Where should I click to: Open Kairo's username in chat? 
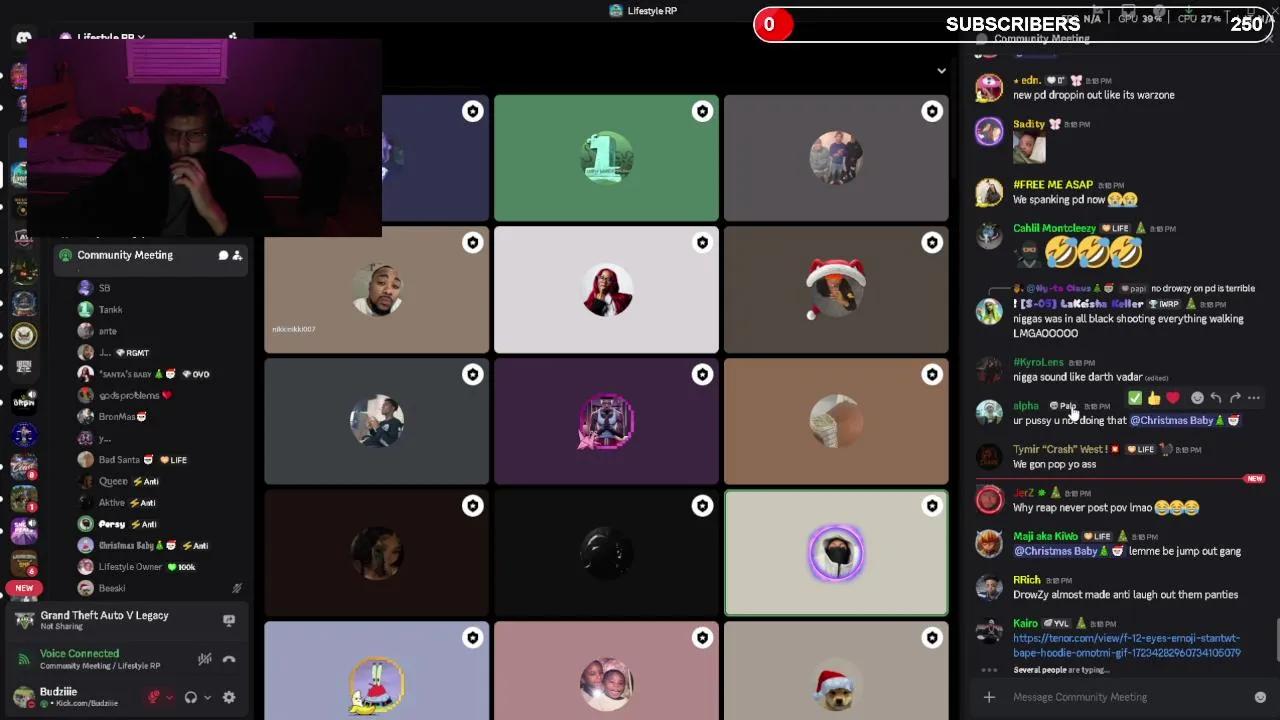1025,624
